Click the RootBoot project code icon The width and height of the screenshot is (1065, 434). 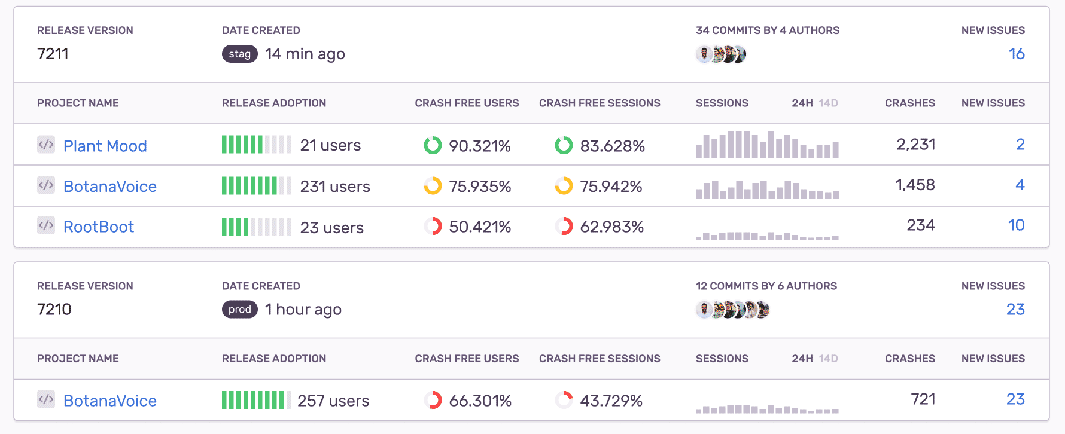coord(45,226)
